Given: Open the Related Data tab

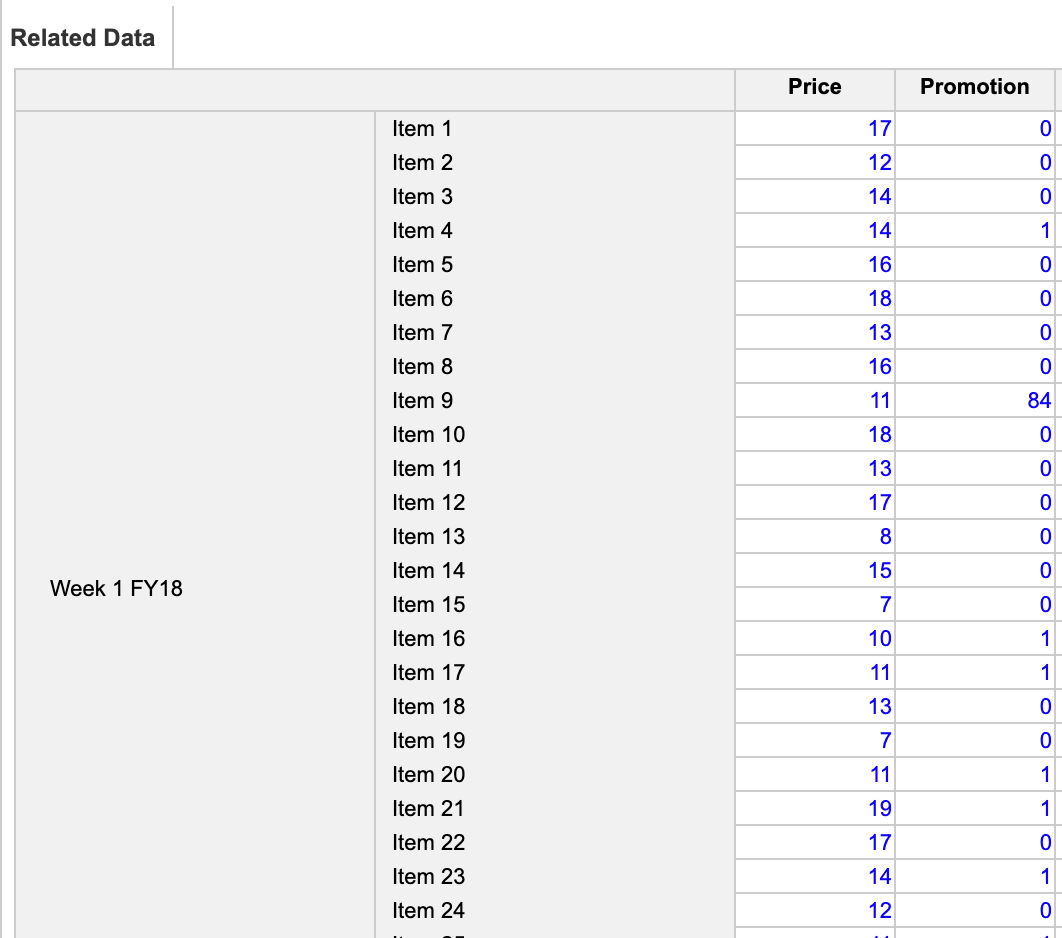Looking at the screenshot, I should (83, 38).
